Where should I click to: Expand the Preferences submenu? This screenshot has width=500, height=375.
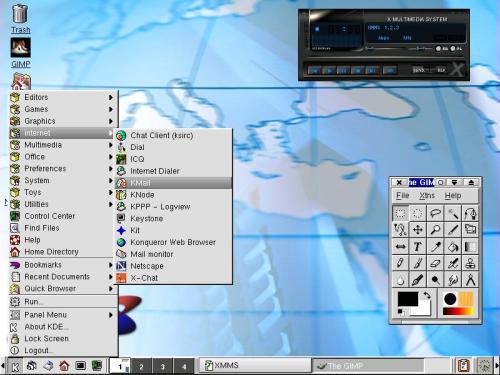pyautogui.click(x=63, y=169)
